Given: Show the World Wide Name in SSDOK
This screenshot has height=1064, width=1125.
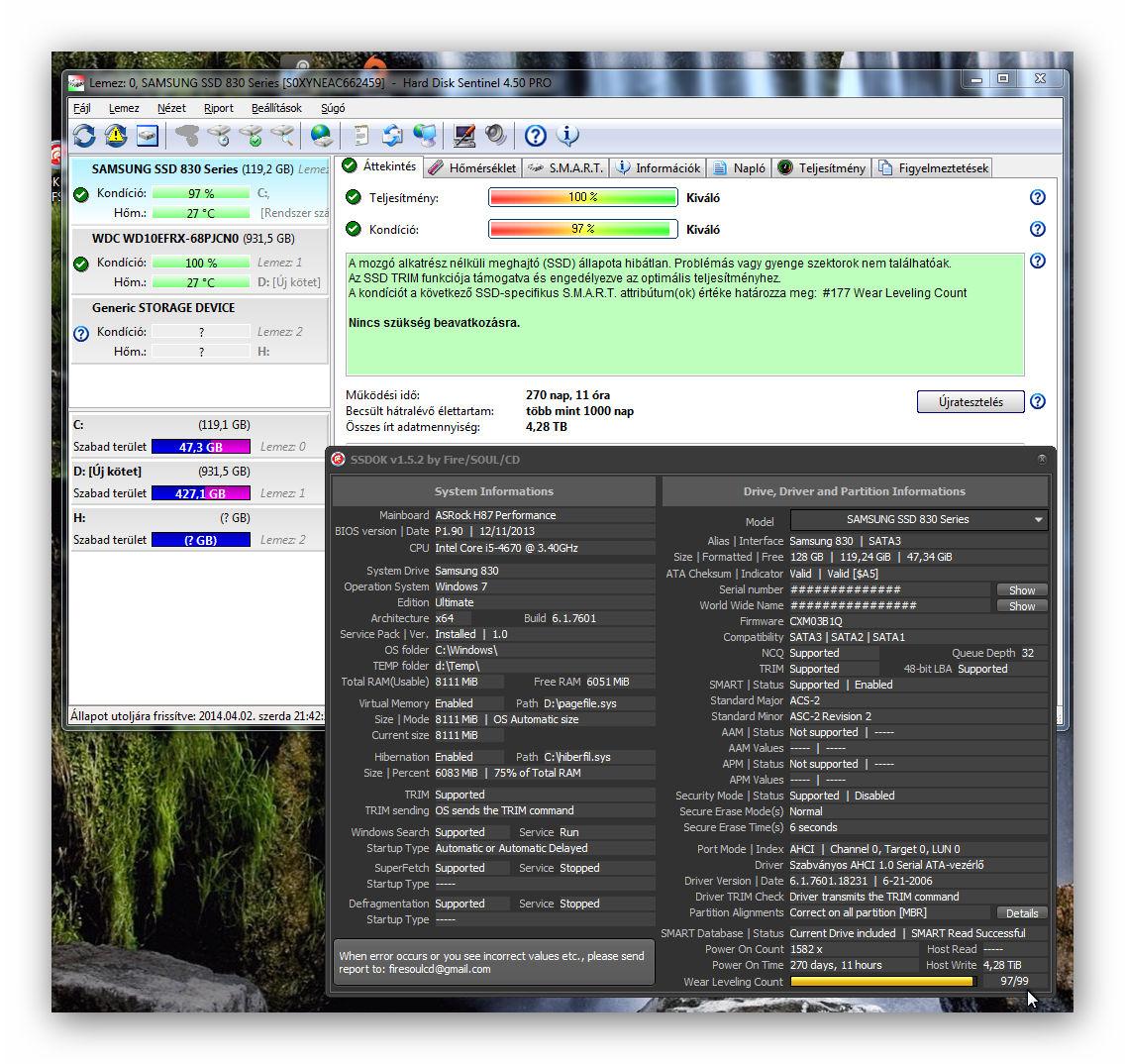Looking at the screenshot, I should coord(1022,606).
